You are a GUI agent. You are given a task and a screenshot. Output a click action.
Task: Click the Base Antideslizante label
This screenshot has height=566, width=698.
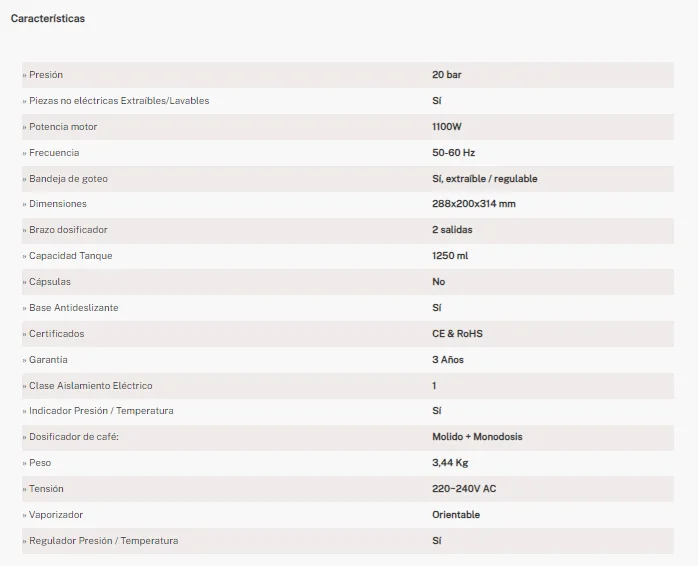[x=73, y=308]
